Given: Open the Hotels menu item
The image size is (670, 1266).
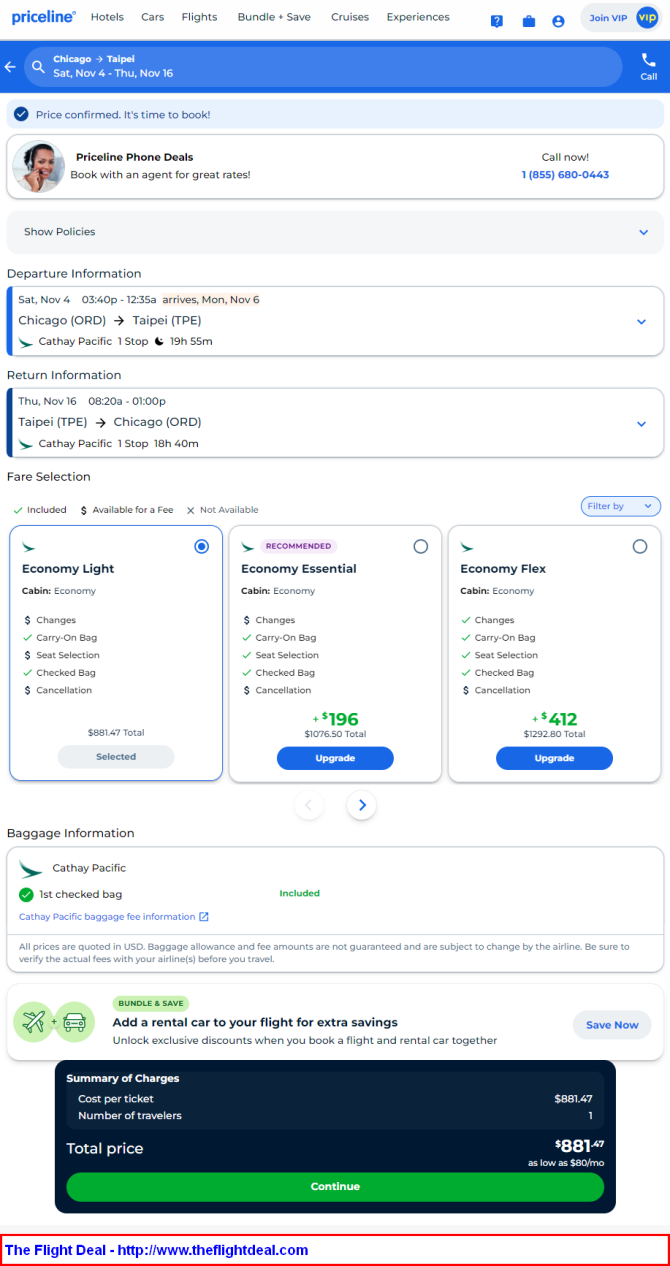Looking at the screenshot, I should pyautogui.click(x=107, y=17).
